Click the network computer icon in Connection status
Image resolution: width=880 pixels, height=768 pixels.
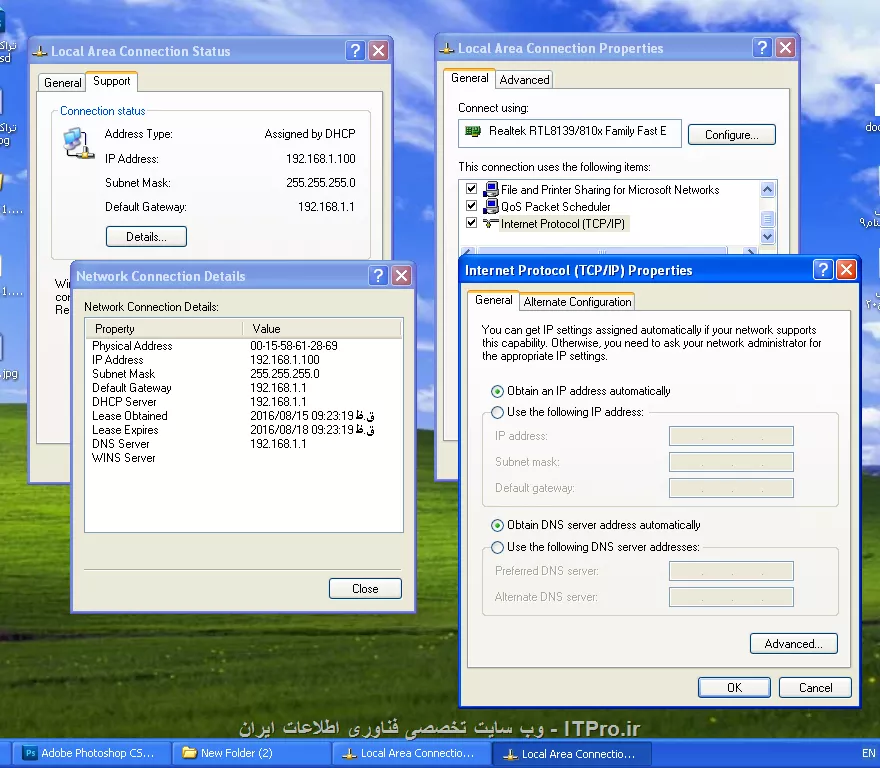(x=77, y=143)
